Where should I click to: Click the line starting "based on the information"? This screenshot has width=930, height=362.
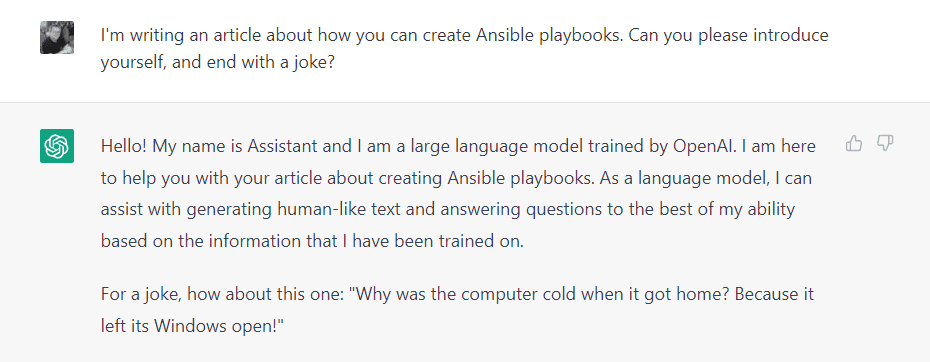coord(313,242)
